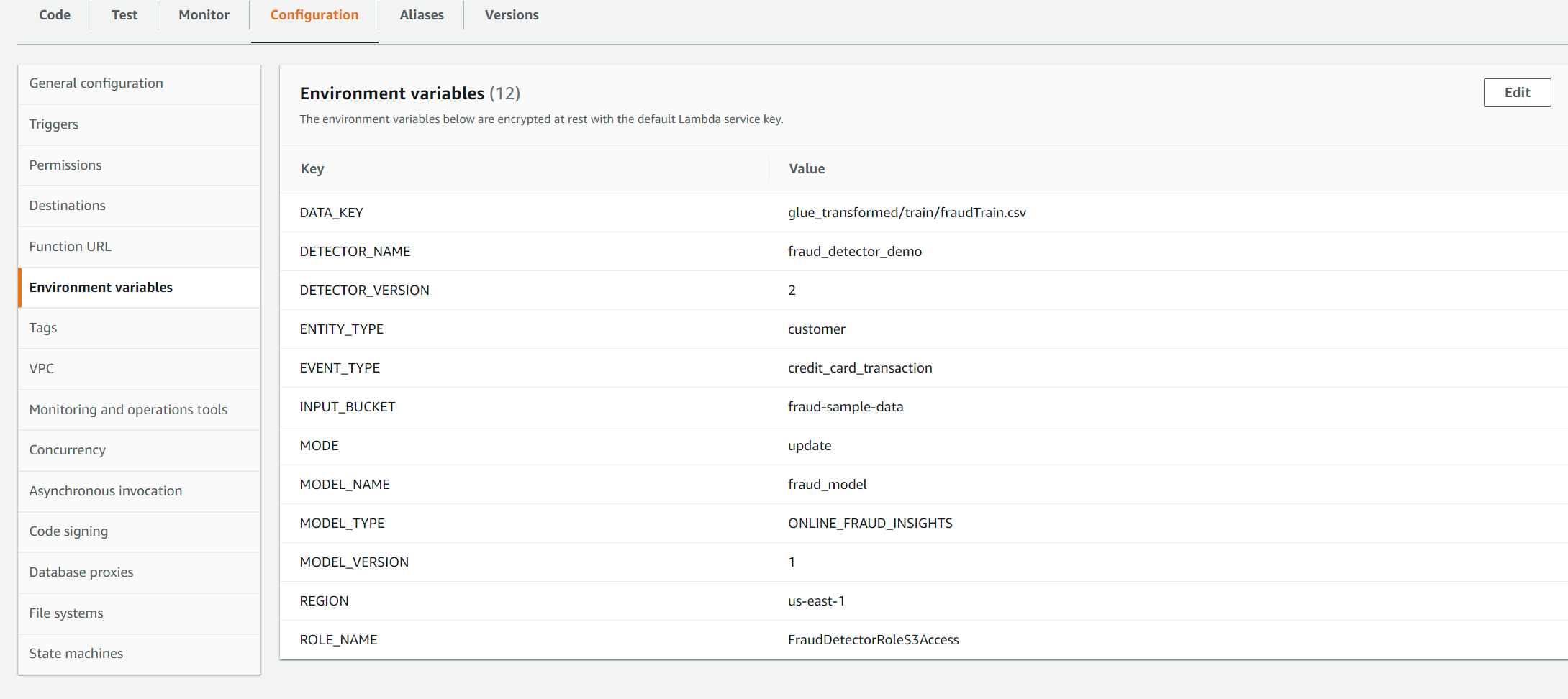Screen dimensions: 1568x699
Task: Switch to the Code tab
Action: [x=55, y=15]
